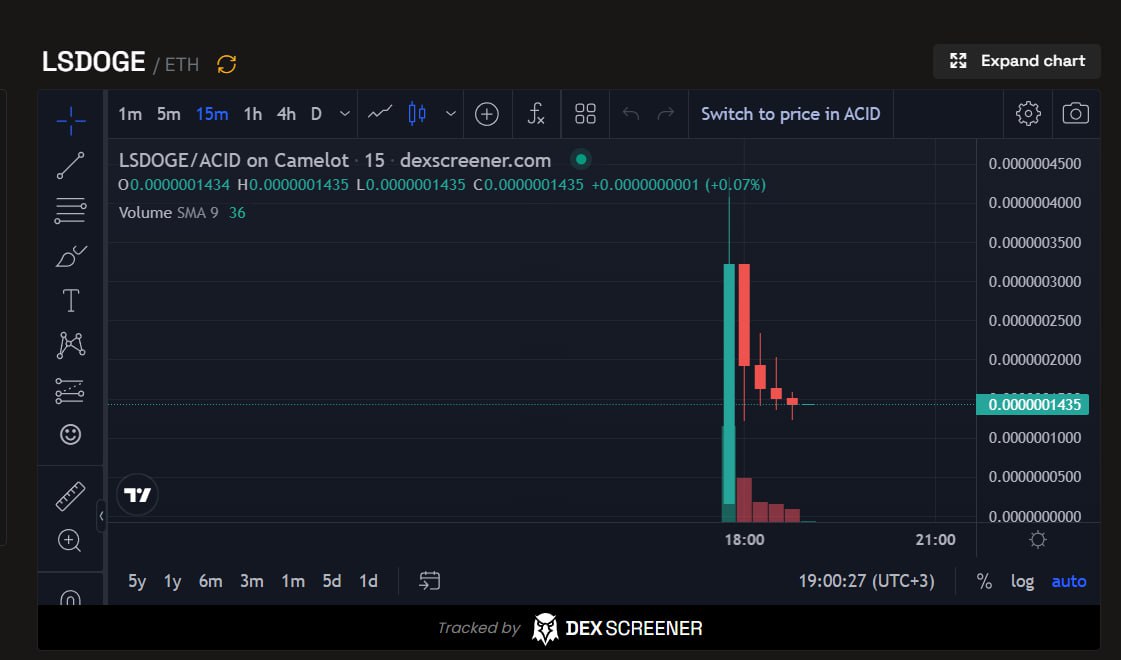Add a symbol to compare with plus icon
Viewport: 1121px width, 660px height.
coord(487,114)
